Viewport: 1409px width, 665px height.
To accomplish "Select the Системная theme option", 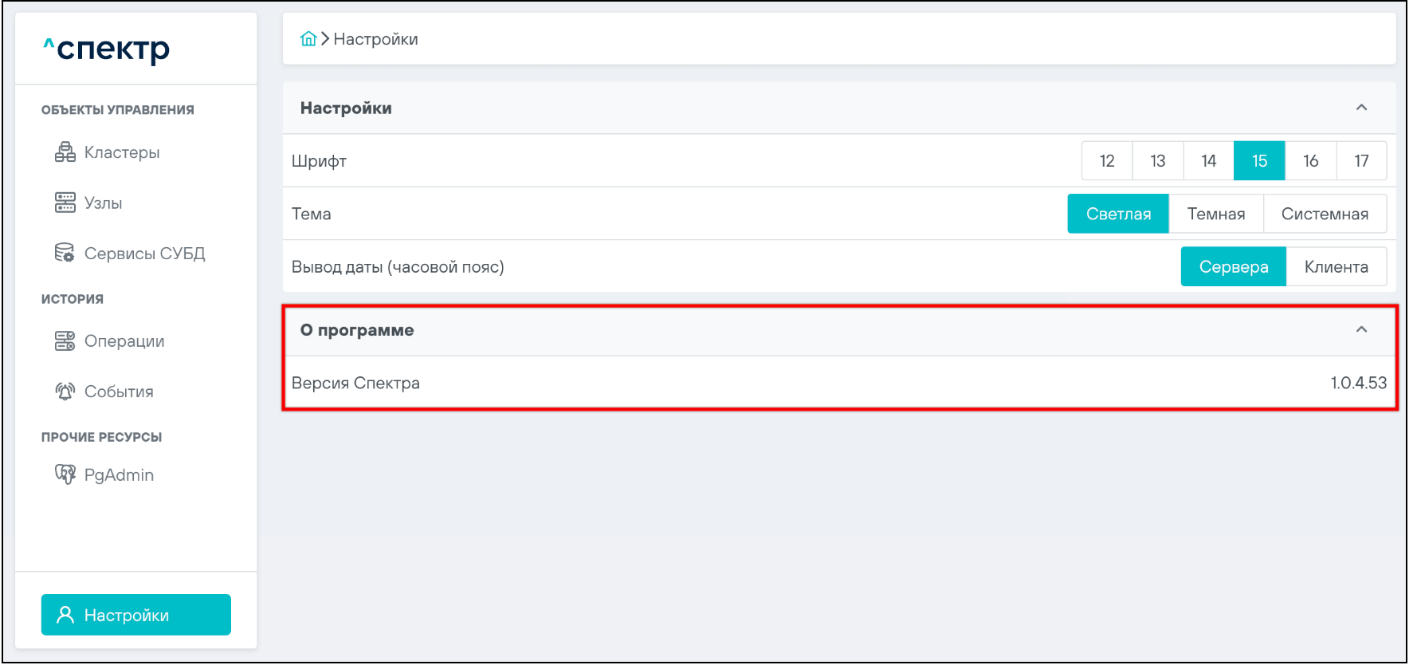I will [x=1324, y=213].
